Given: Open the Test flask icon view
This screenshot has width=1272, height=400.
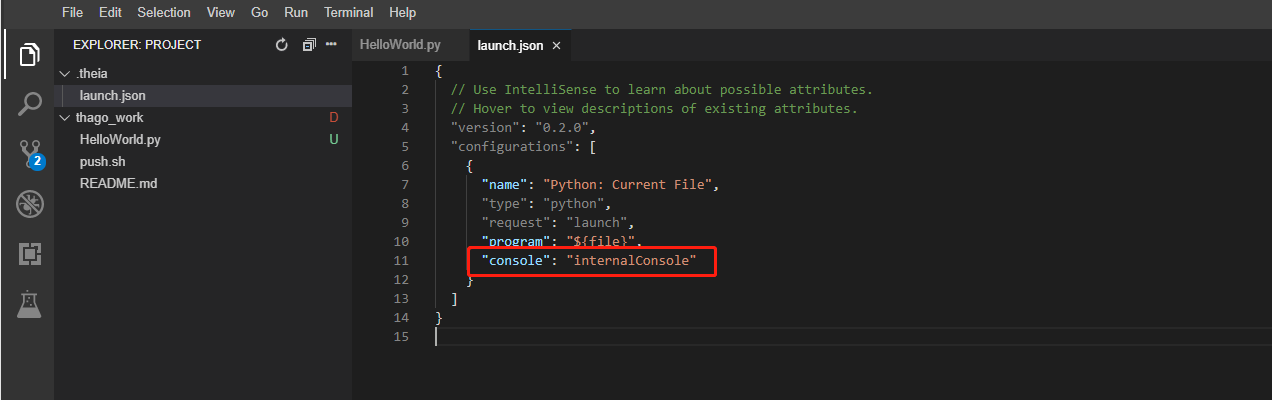Looking at the screenshot, I should coord(29,304).
